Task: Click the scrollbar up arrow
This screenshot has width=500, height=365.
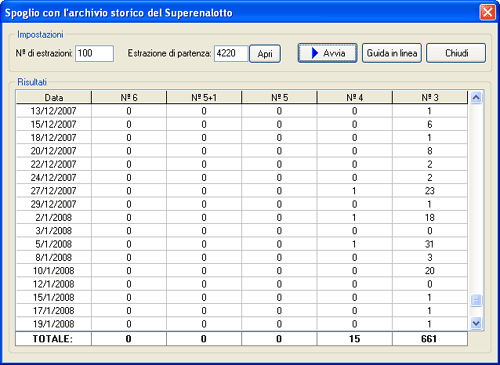Action: pos(476,98)
